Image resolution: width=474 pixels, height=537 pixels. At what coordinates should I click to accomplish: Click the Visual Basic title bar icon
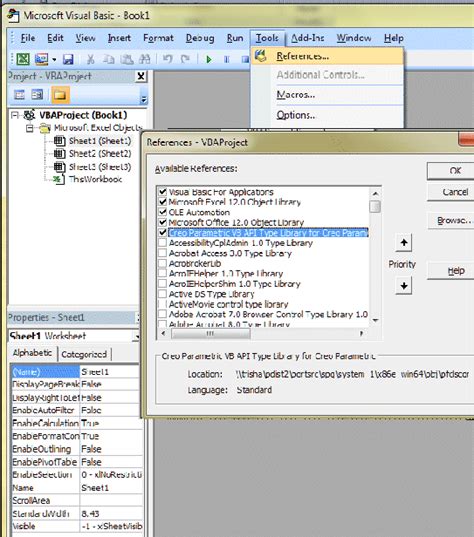13,15
